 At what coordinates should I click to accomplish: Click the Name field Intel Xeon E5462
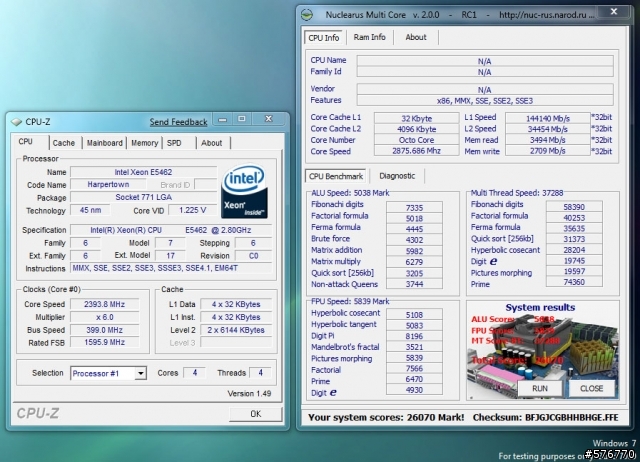tap(143, 172)
